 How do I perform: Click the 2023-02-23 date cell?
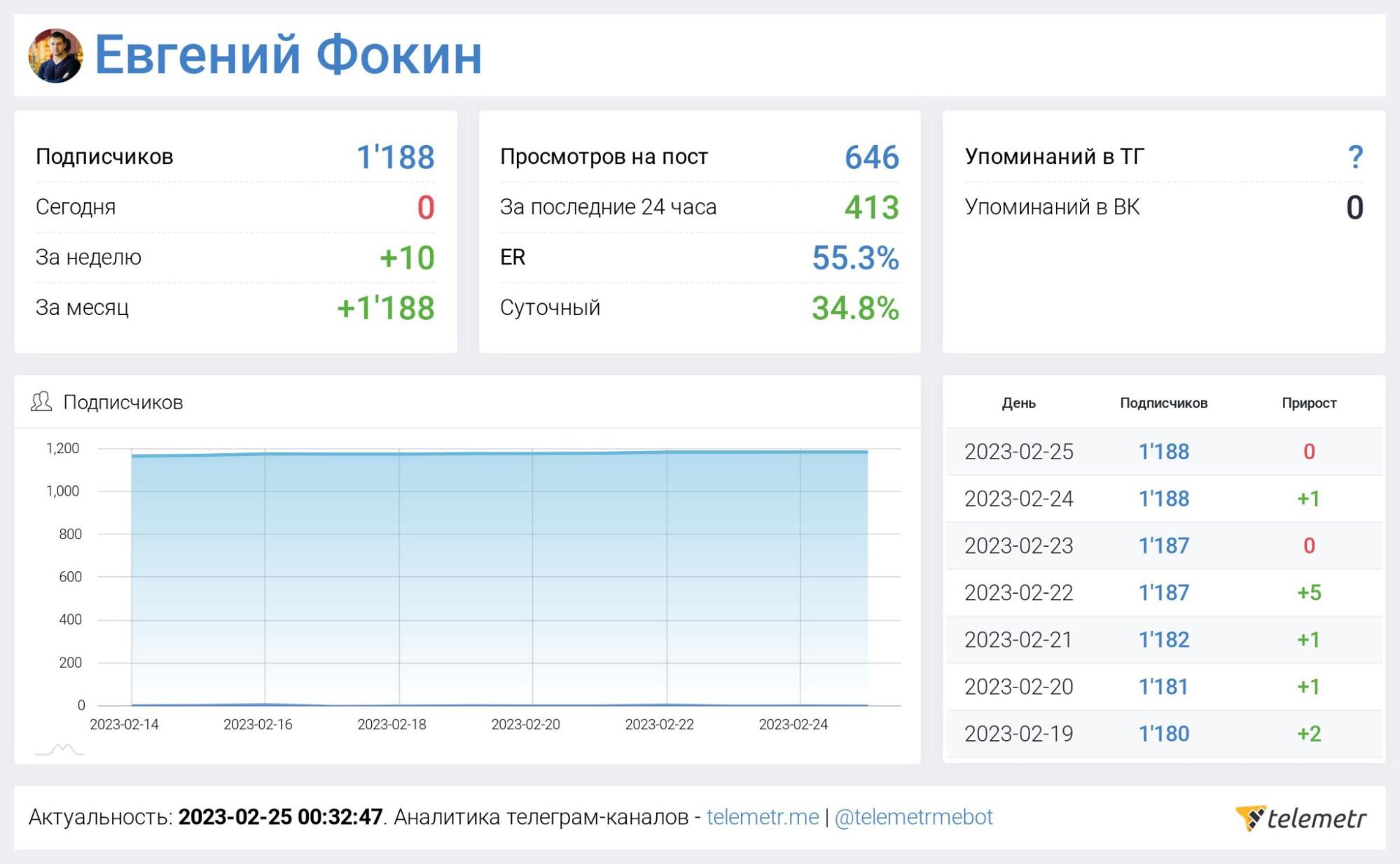pos(1019,545)
